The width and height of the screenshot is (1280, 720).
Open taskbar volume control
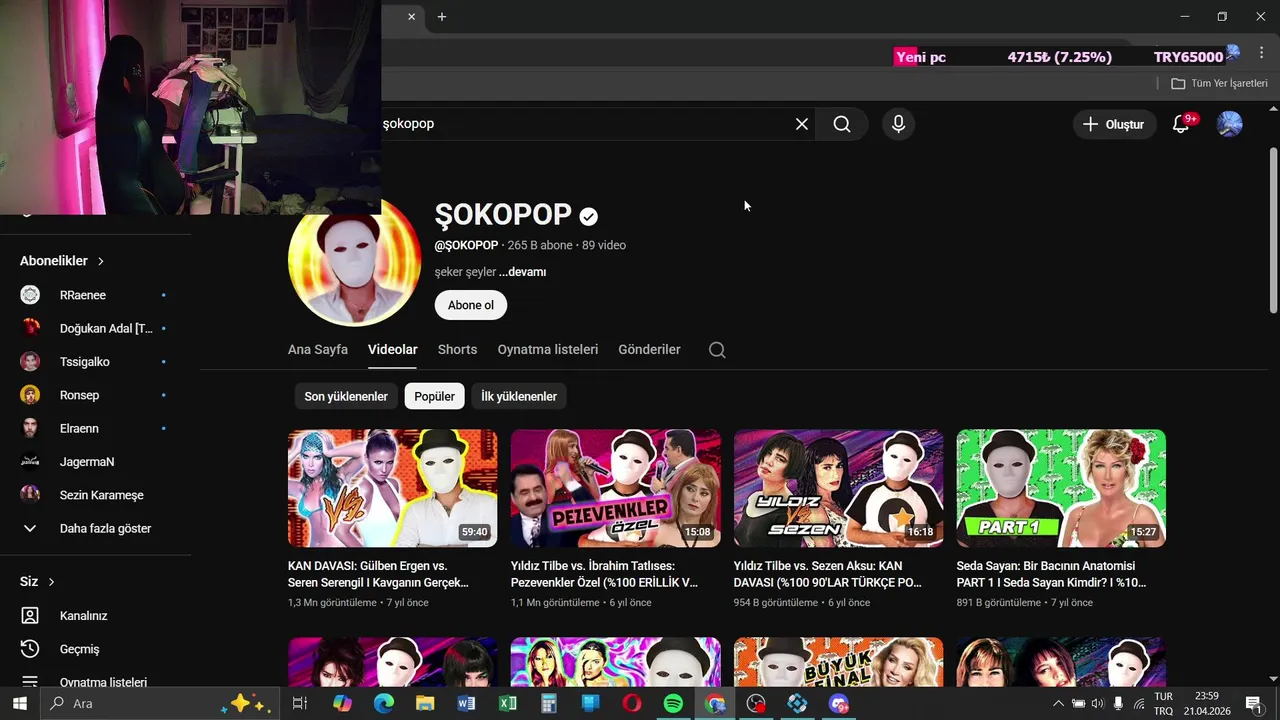click(x=1098, y=704)
